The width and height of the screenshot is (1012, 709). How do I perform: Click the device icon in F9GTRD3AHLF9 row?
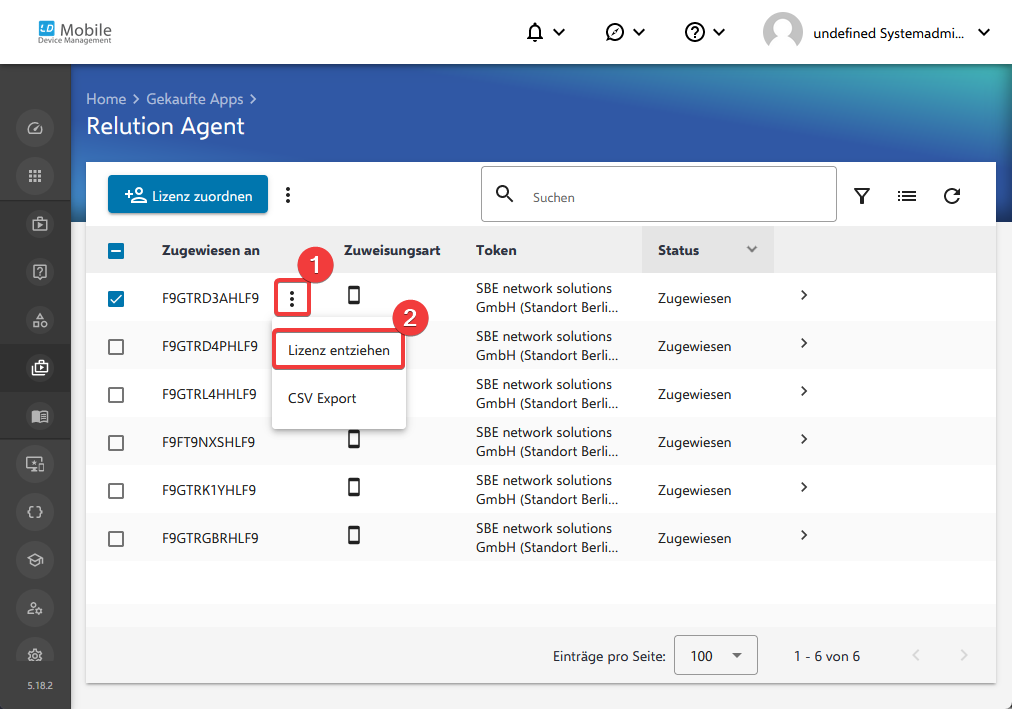pyautogui.click(x=354, y=295)
